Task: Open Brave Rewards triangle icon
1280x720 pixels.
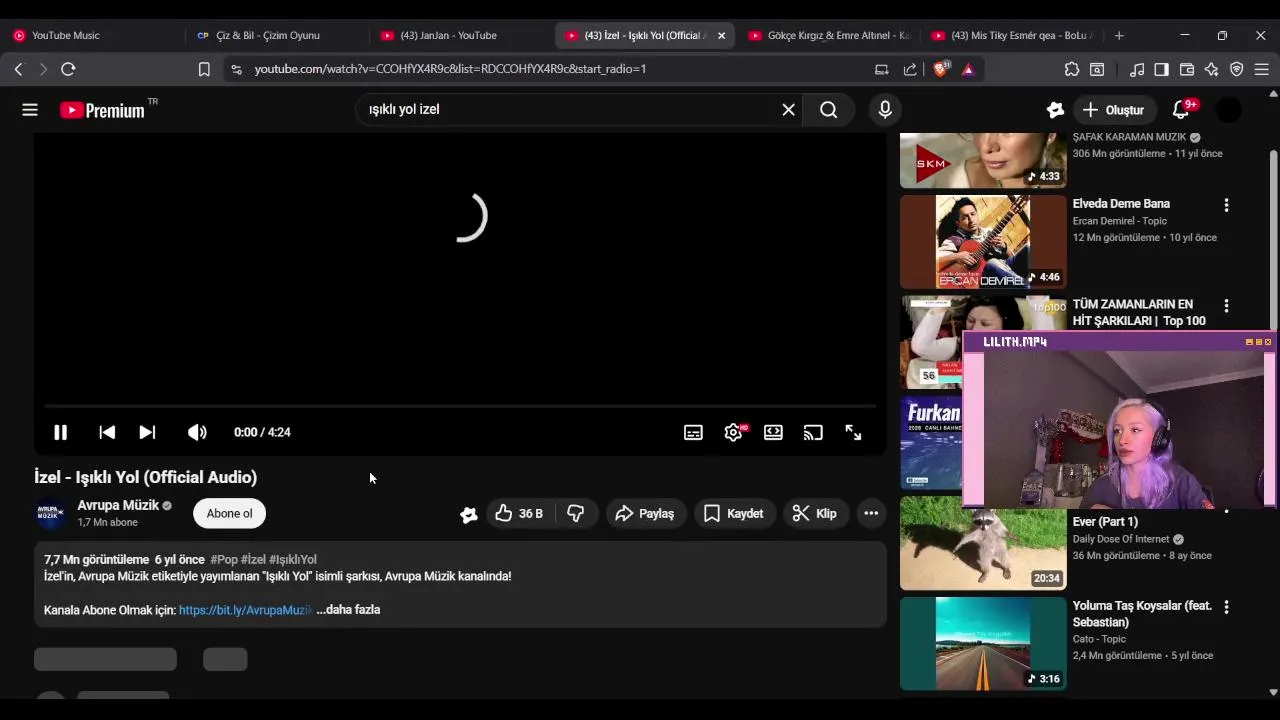Action: (968, 69)
